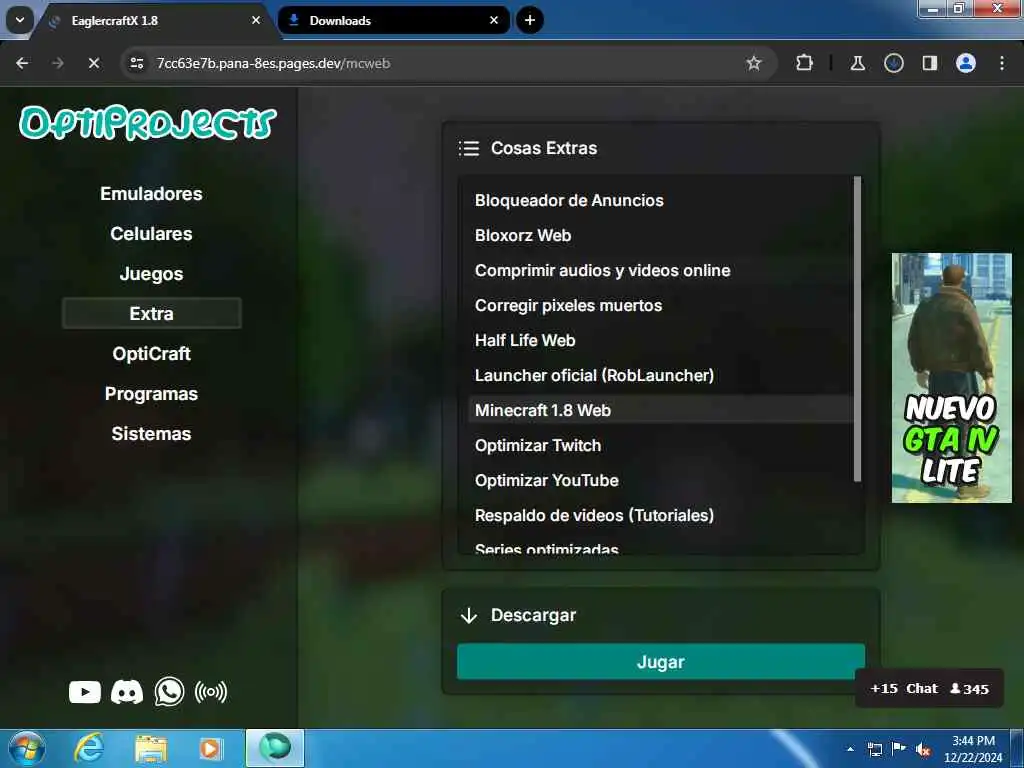
Task: Select Bloqueador de Anuncios in the list
Action: [x=660, y=200]
